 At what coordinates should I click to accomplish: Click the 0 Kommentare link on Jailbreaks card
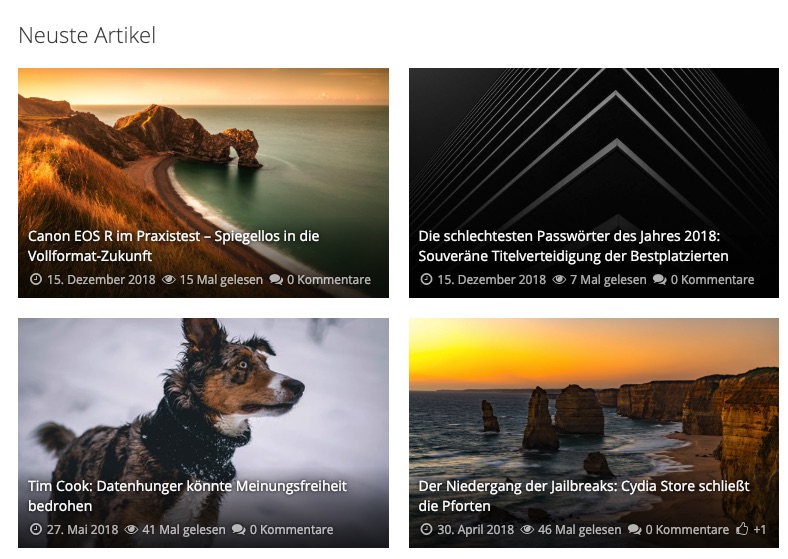(687, 529)
